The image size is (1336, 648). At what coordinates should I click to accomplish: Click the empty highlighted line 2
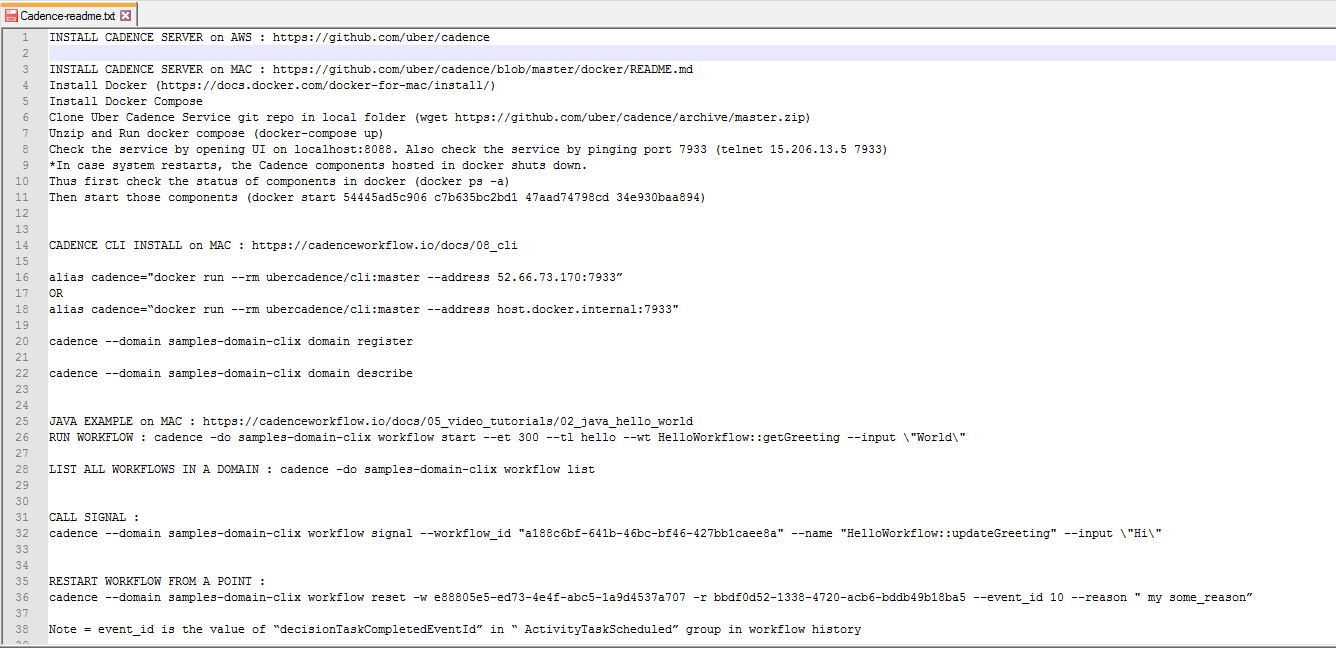(x=690, y=53)
